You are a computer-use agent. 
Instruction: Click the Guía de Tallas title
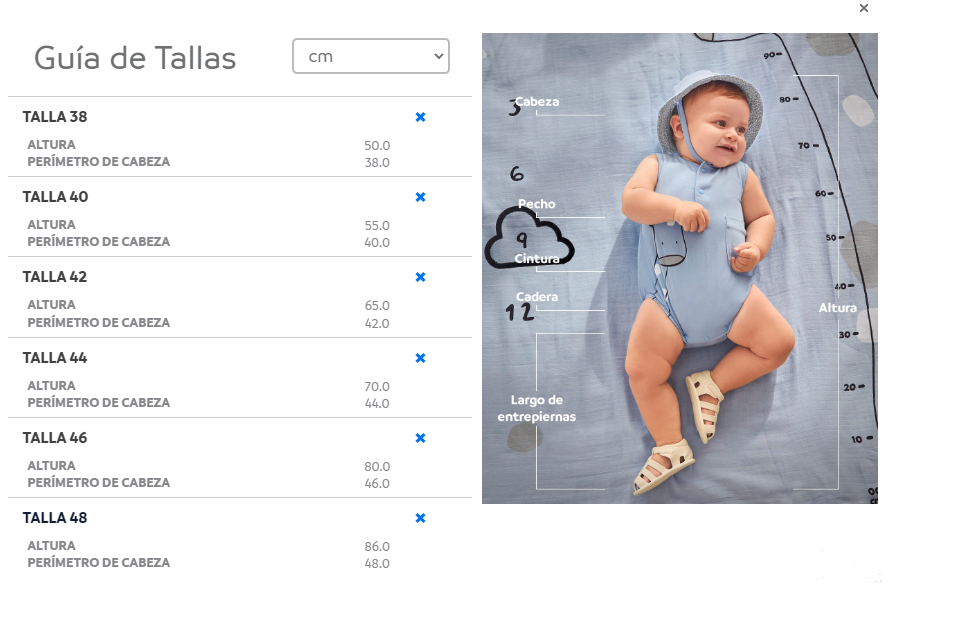pyautogui.click(x=135, y=58)
